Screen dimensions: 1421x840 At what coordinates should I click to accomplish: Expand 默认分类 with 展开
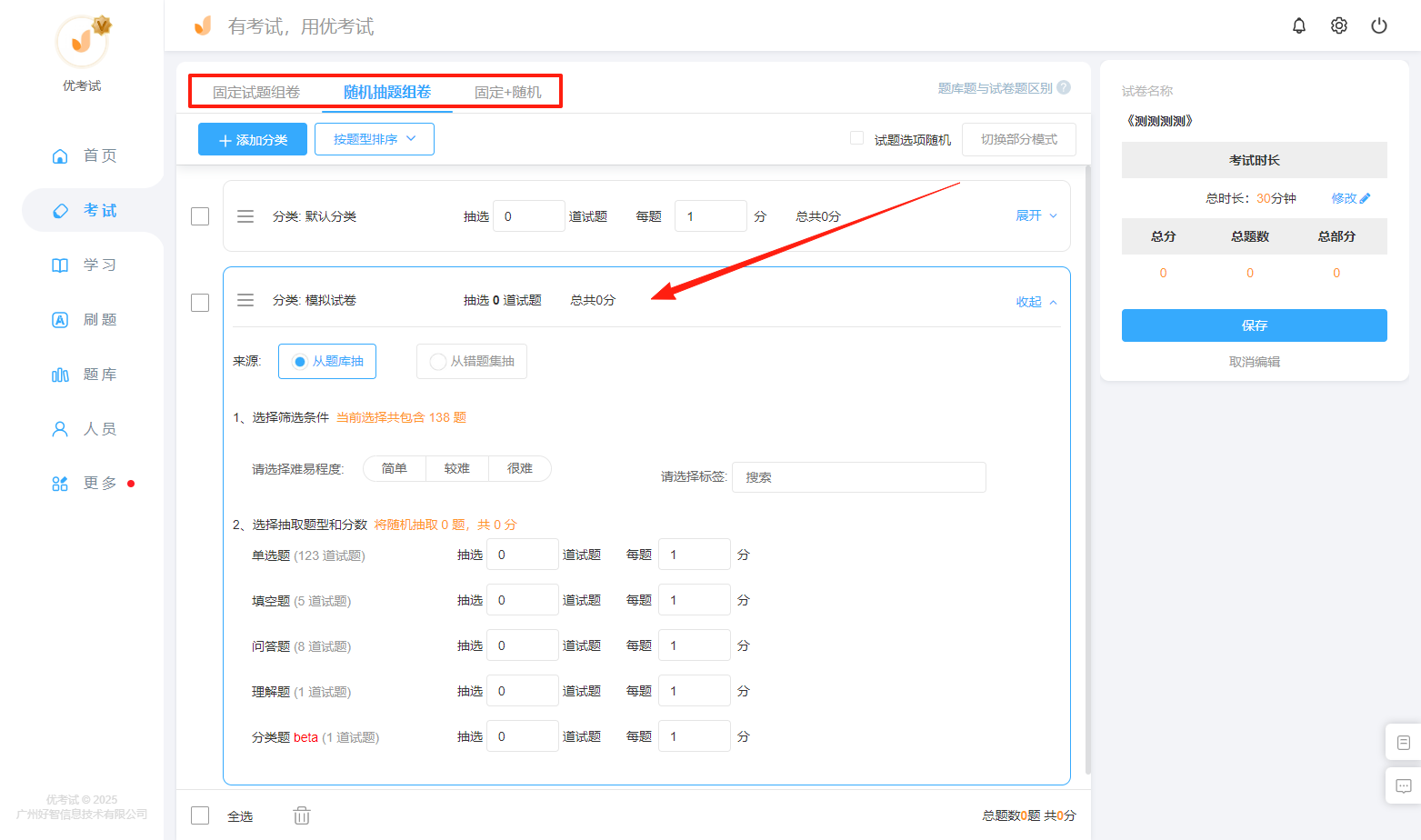point(1036,215)
